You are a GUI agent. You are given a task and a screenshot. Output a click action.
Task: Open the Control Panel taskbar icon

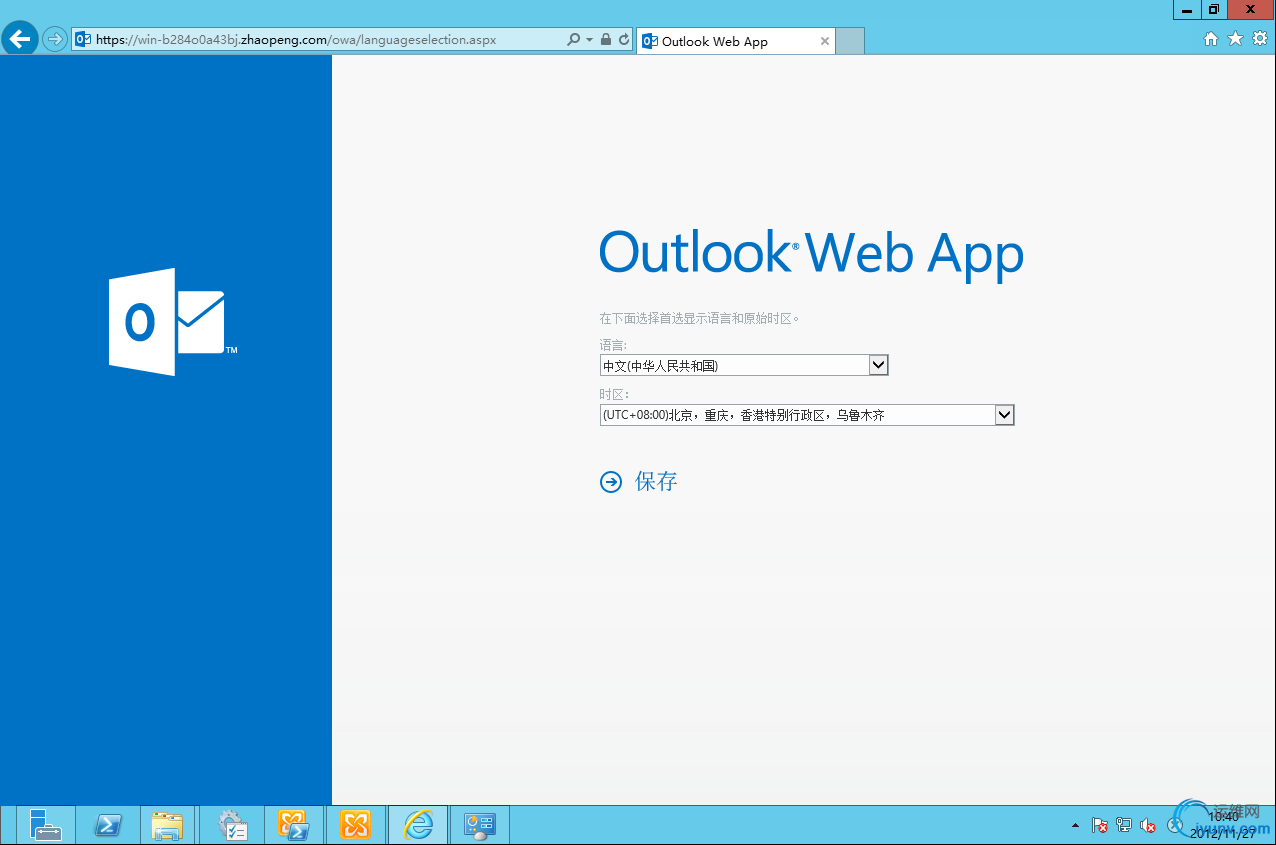point(480,825)
